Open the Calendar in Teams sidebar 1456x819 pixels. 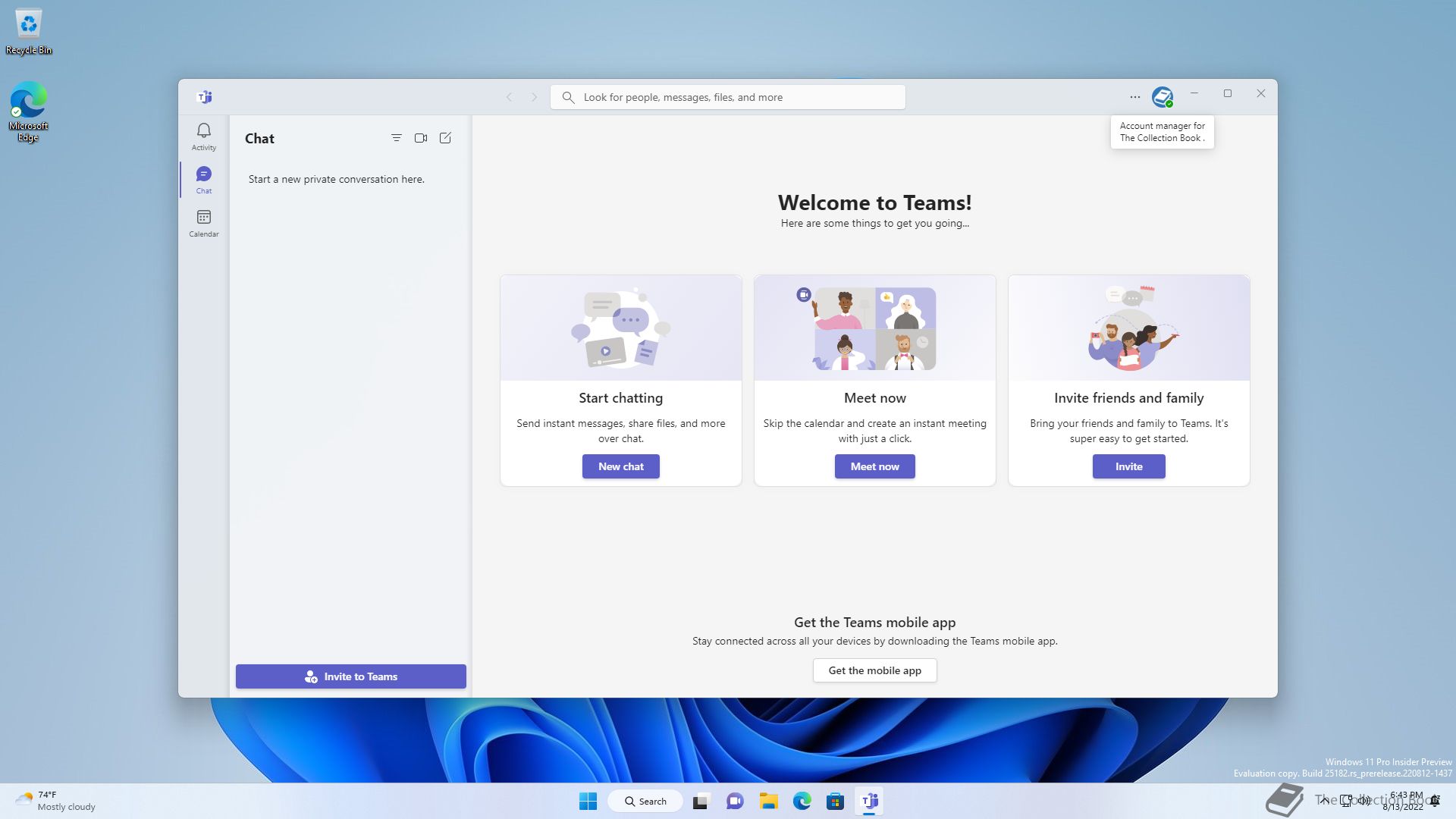pyautogui.click(x=203, y=224)
